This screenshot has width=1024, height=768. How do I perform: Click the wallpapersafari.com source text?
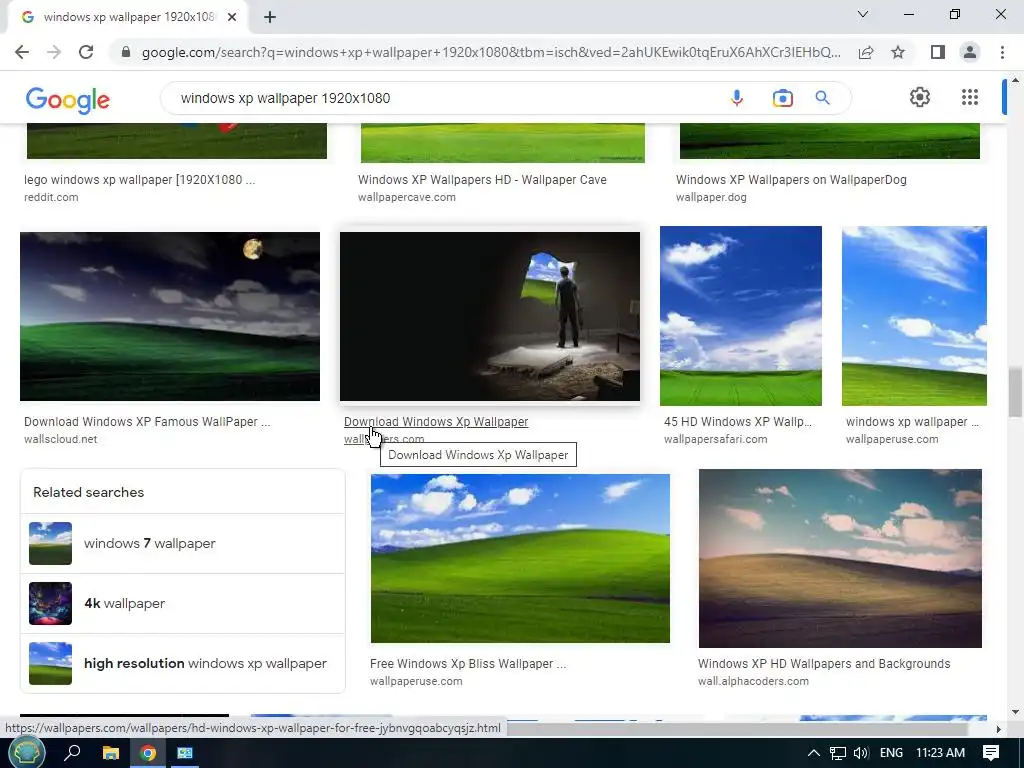(716, 440)
